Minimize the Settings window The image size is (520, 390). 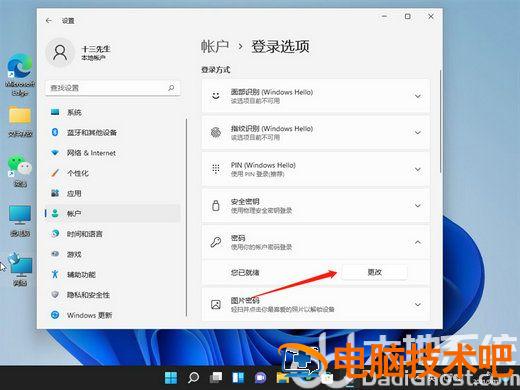385,16
